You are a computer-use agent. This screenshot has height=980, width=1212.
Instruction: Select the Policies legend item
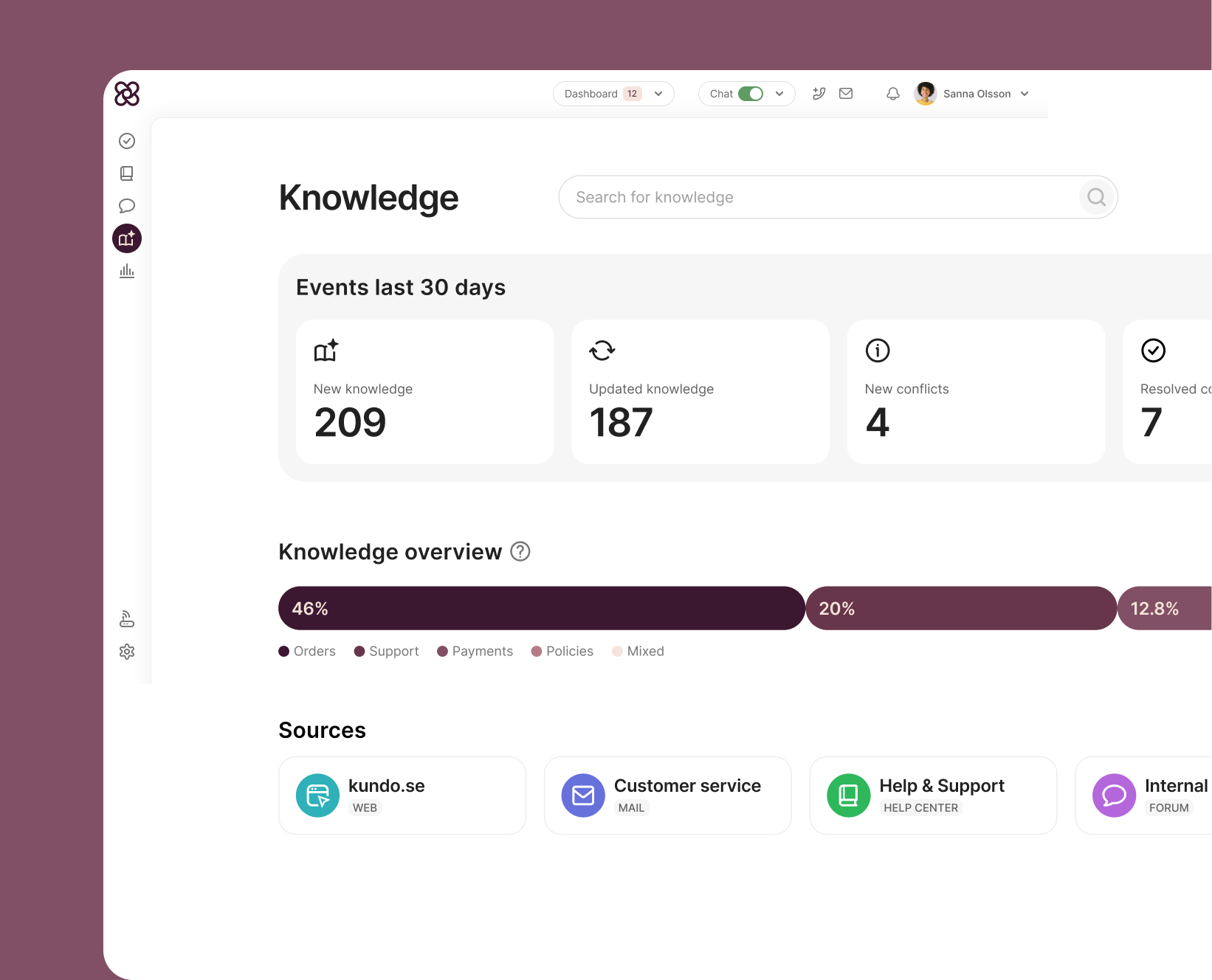(562, 651)
